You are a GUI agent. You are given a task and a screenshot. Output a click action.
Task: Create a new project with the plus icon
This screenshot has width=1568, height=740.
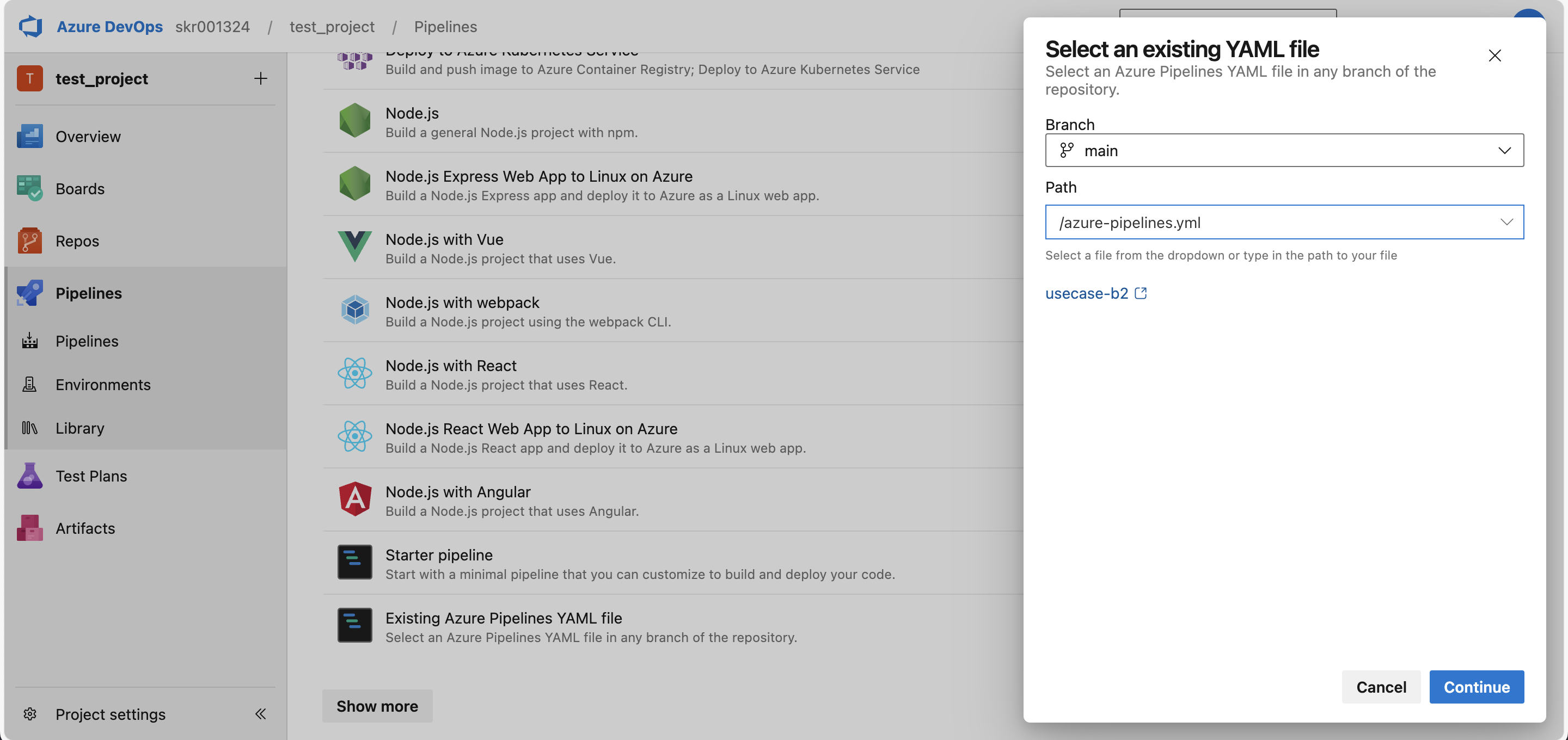[261, 78]
